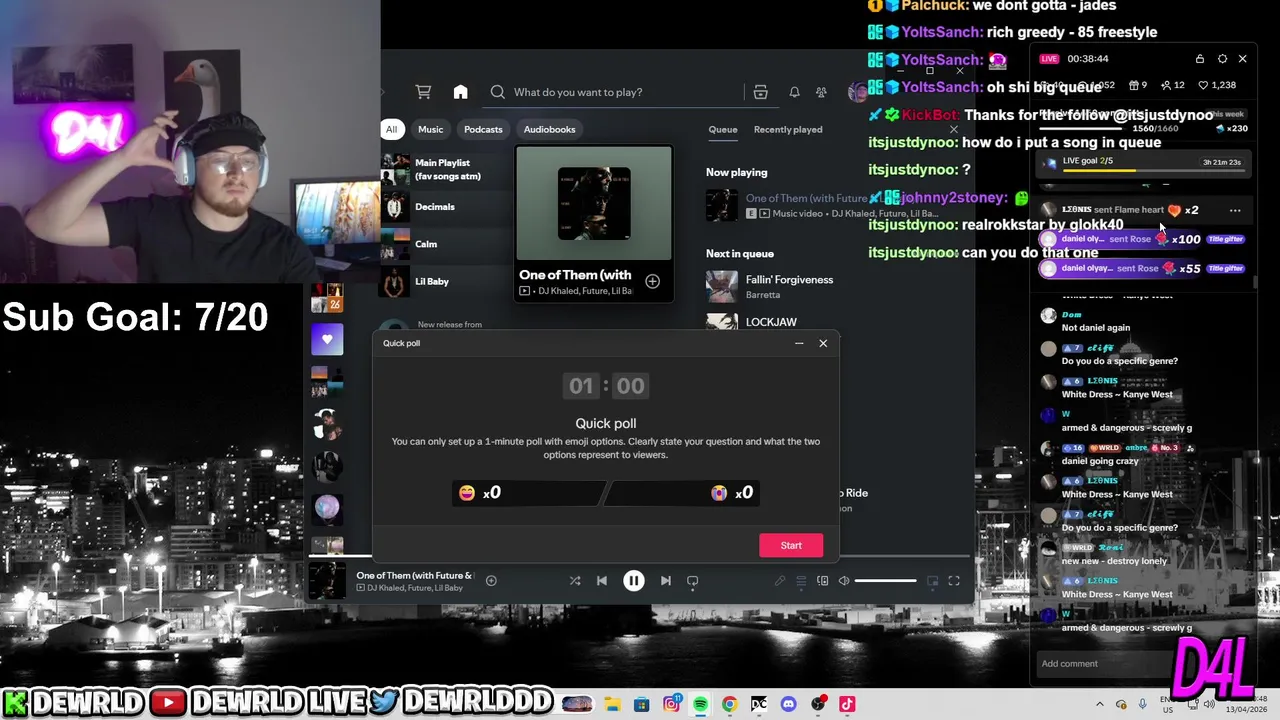Select the All filter chip

click(x=391, y=129)
